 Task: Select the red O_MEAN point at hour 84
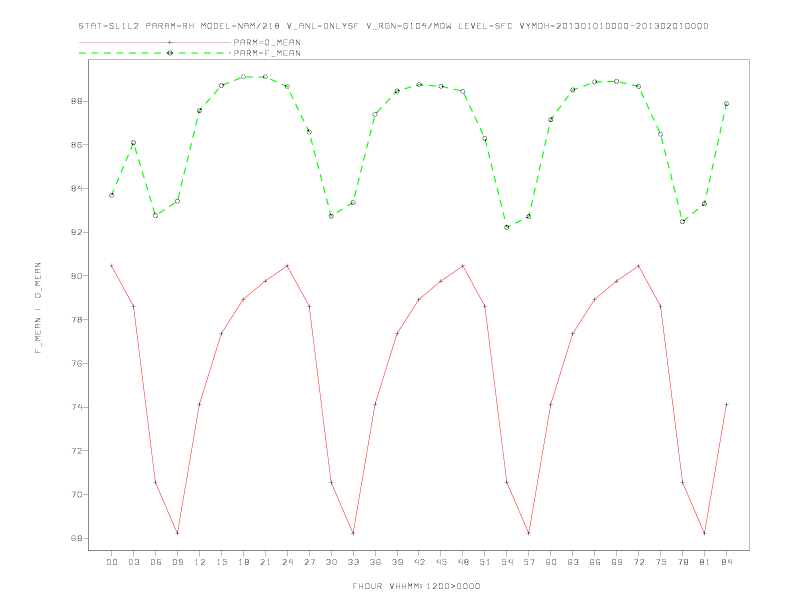[x=726, y=404]
